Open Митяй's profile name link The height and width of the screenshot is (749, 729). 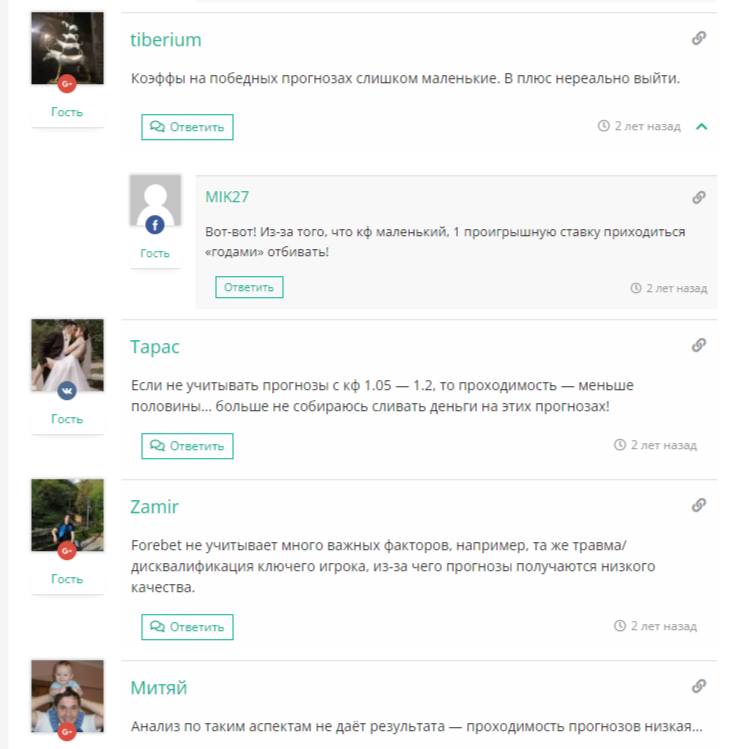[x=159, y=688]
